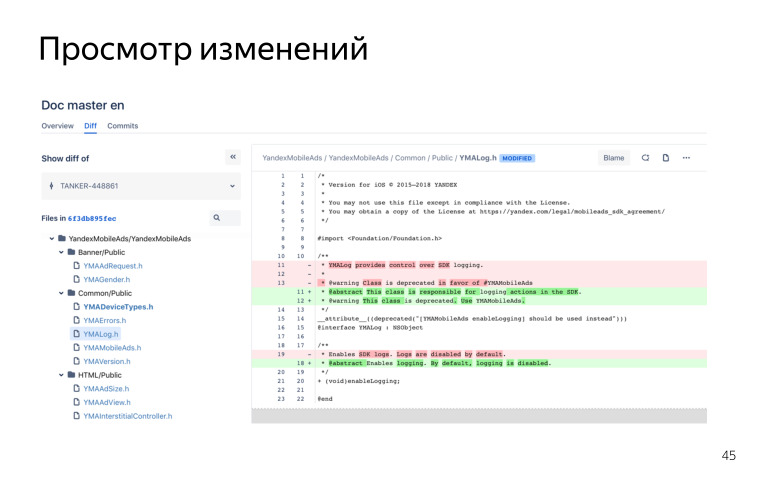Click the folder icon of Common/Public
774x484 pixels.
[71, 293]
